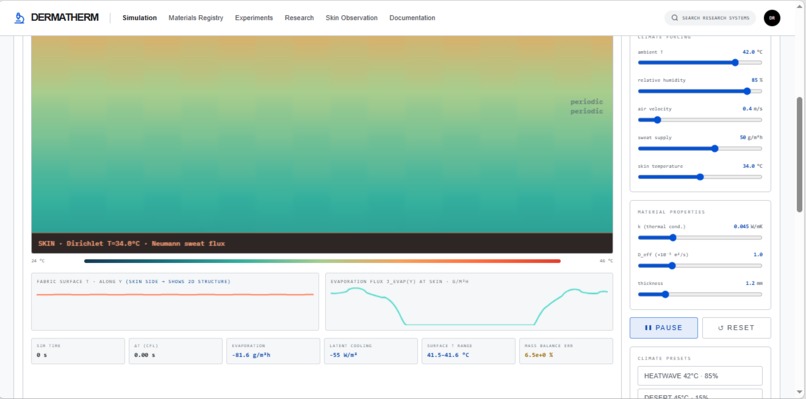Reset the simulation
Screen dimensions: 806x399
click(x=737, y=328)
